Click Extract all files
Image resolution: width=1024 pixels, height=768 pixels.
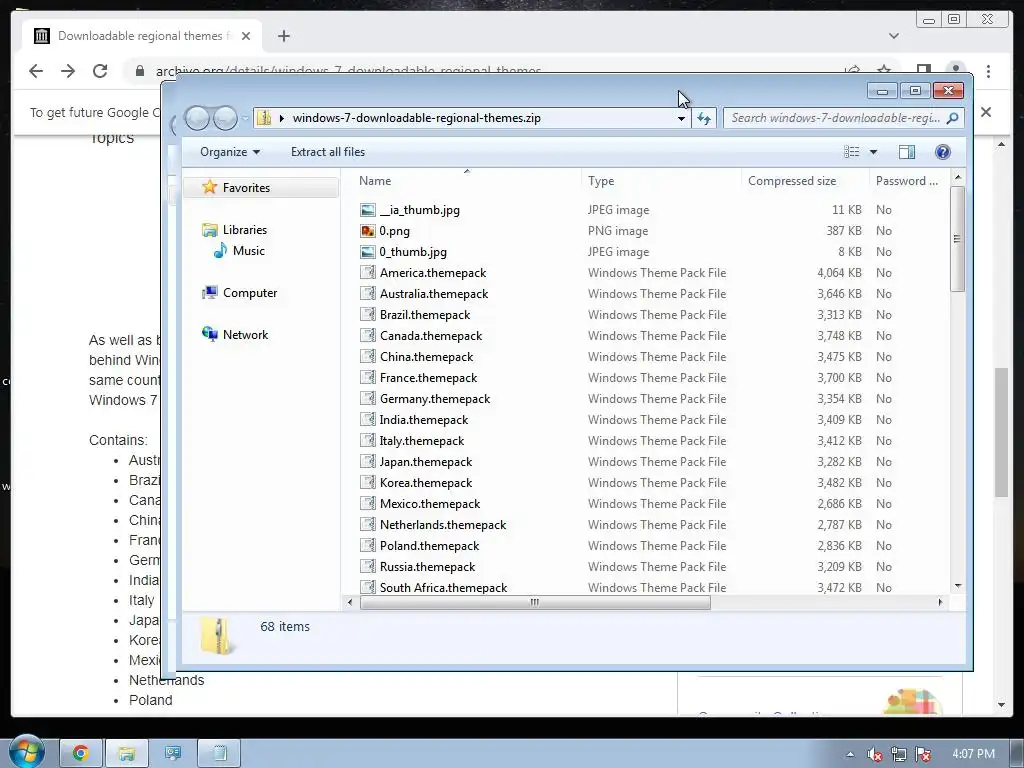click(x=328, y=152)
